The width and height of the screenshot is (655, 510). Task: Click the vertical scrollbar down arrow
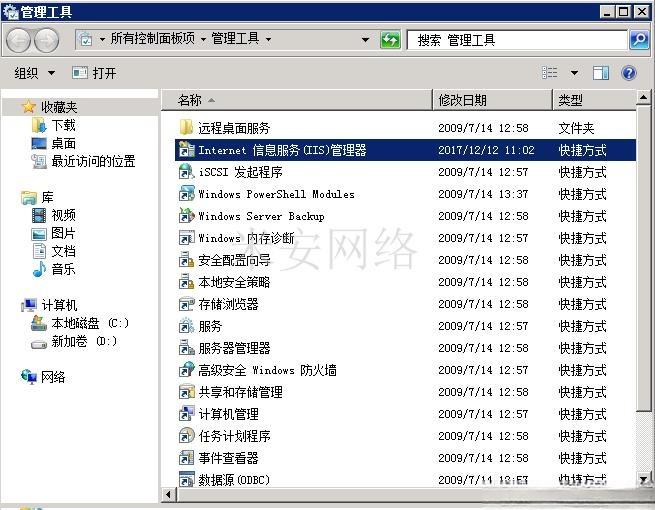coord(643,479)
